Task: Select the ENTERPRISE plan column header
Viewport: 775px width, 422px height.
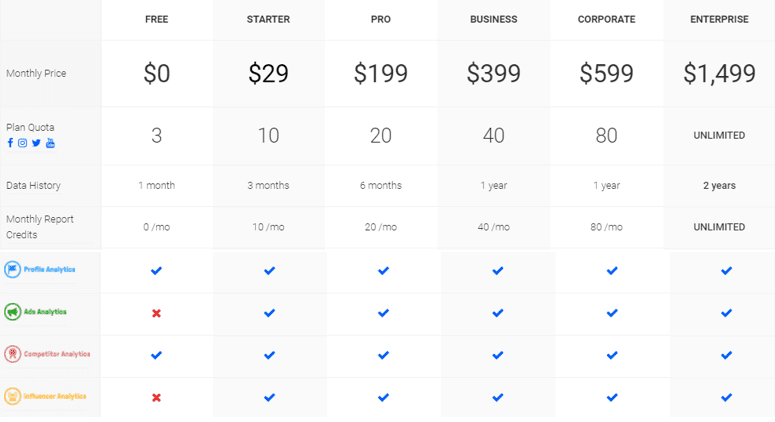Action: tap(719, 19)
